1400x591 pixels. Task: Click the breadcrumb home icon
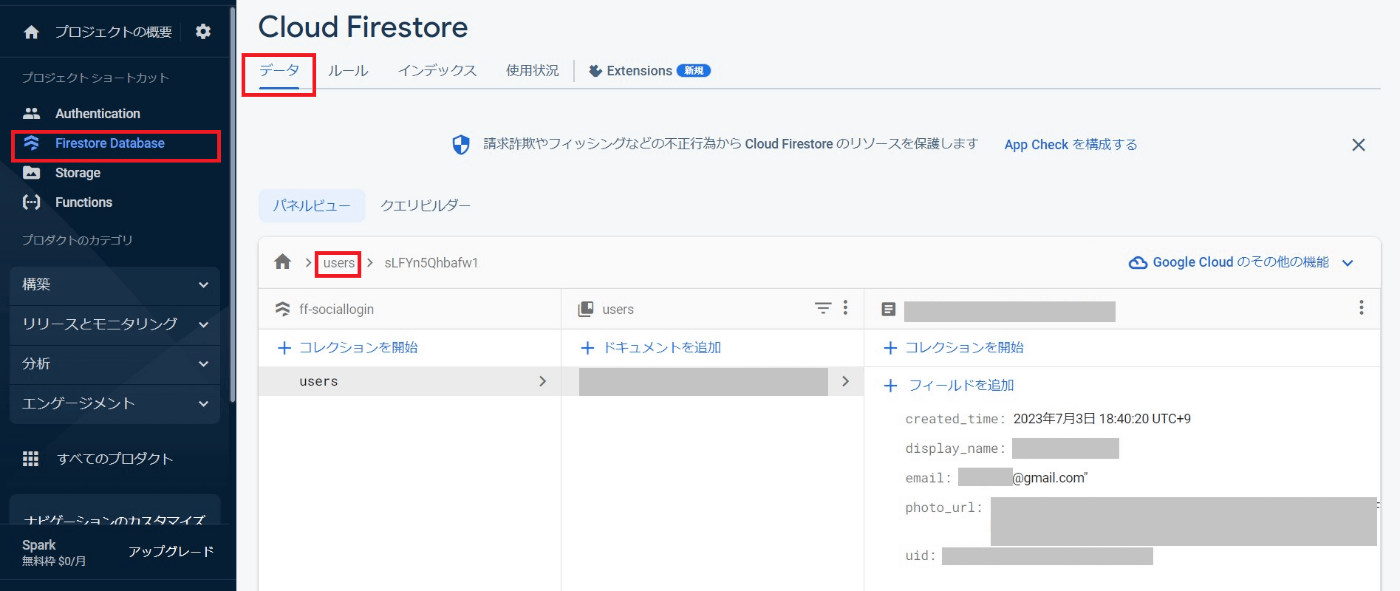[x=283, y=262]
